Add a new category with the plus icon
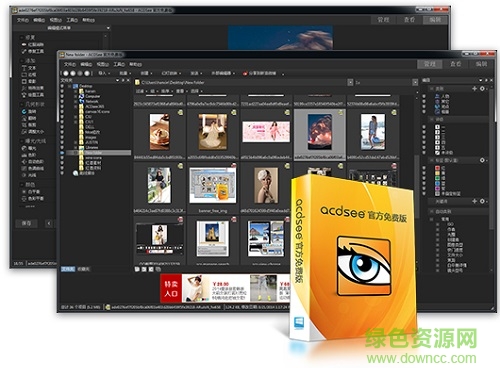Image resolution: width=500 pixels, height=377 pixels. [x=474, y=89]
